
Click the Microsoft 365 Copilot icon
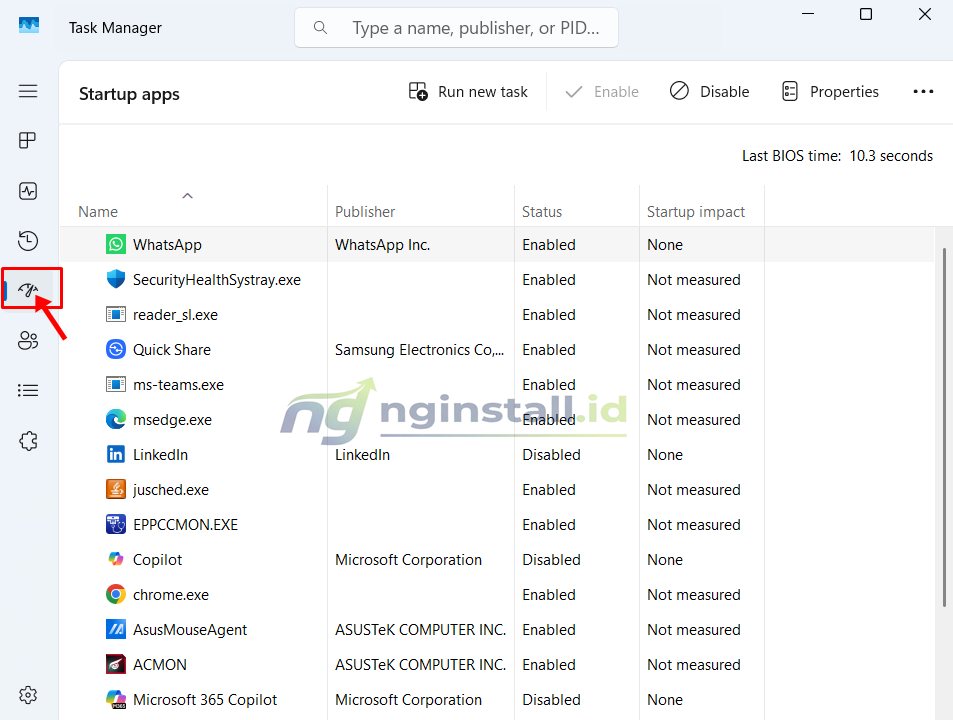pos(115,699)
